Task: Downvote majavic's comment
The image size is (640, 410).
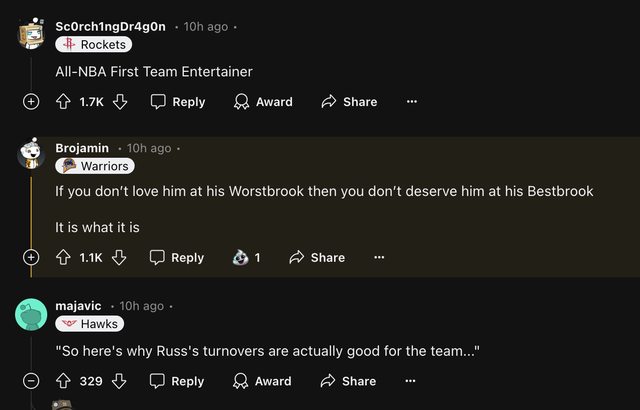Action: [119, 381]
